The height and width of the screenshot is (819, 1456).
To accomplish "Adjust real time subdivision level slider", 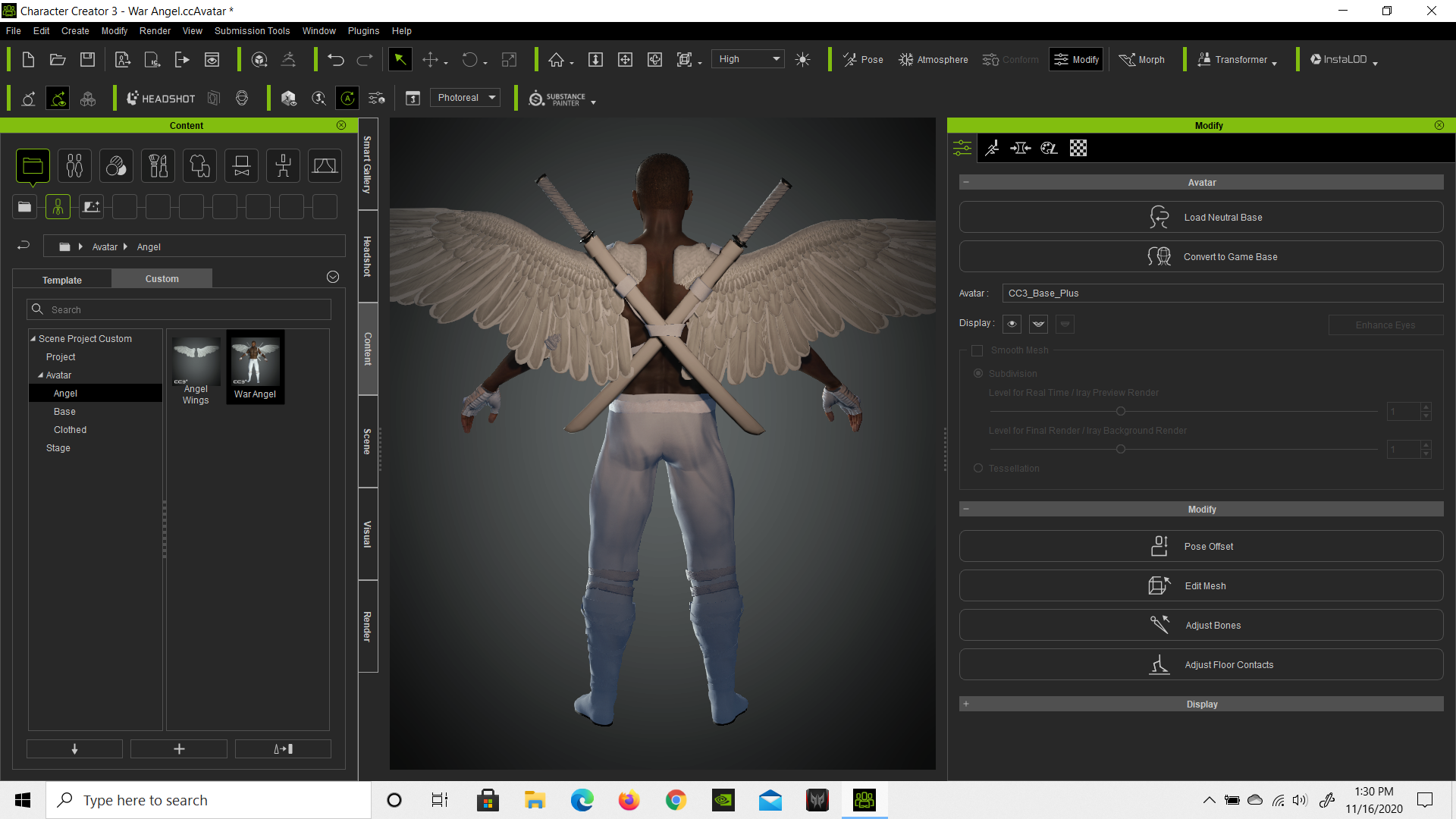I will [1120, 411].
